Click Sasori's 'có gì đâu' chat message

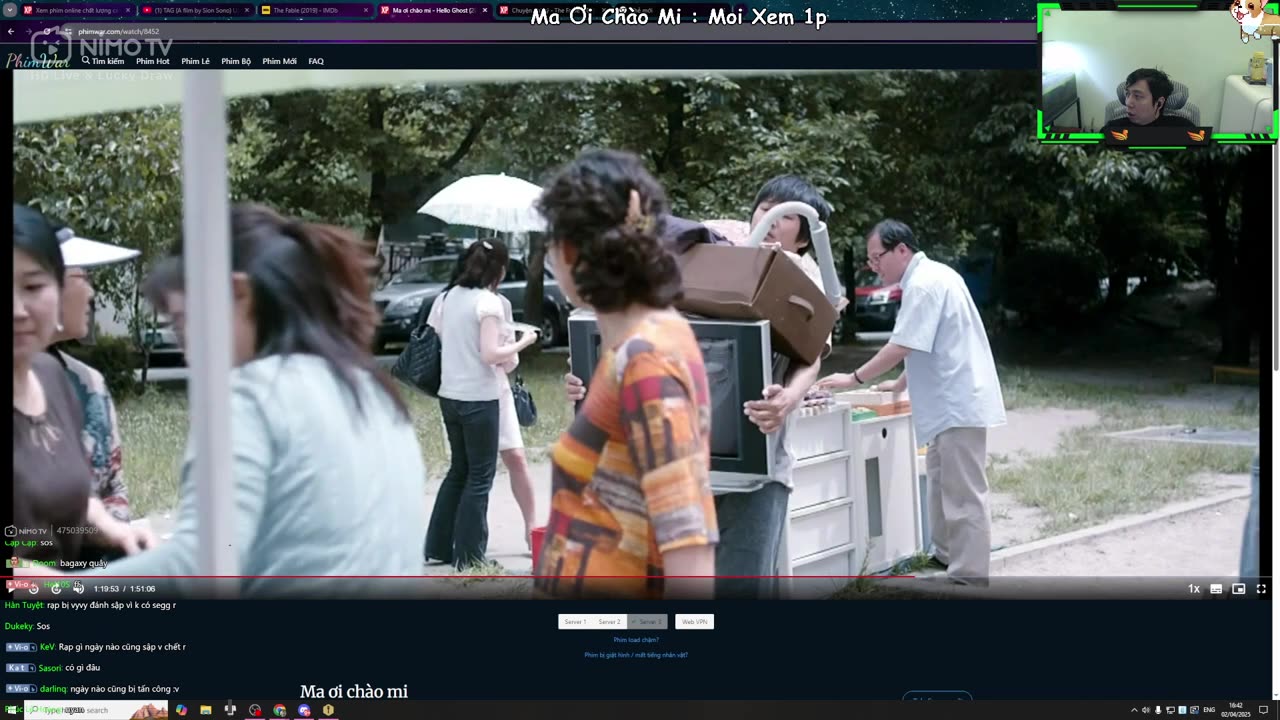(x=53, y=668)
